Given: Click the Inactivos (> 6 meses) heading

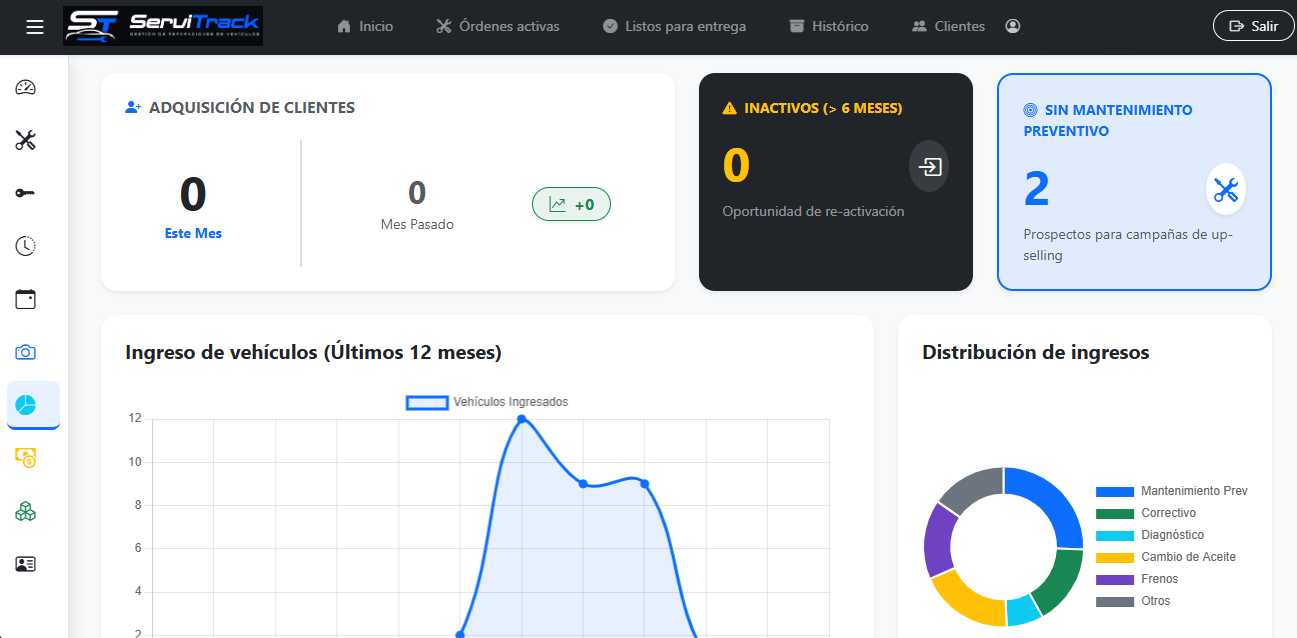Looking at the screenshot, I should click(812, 108).
